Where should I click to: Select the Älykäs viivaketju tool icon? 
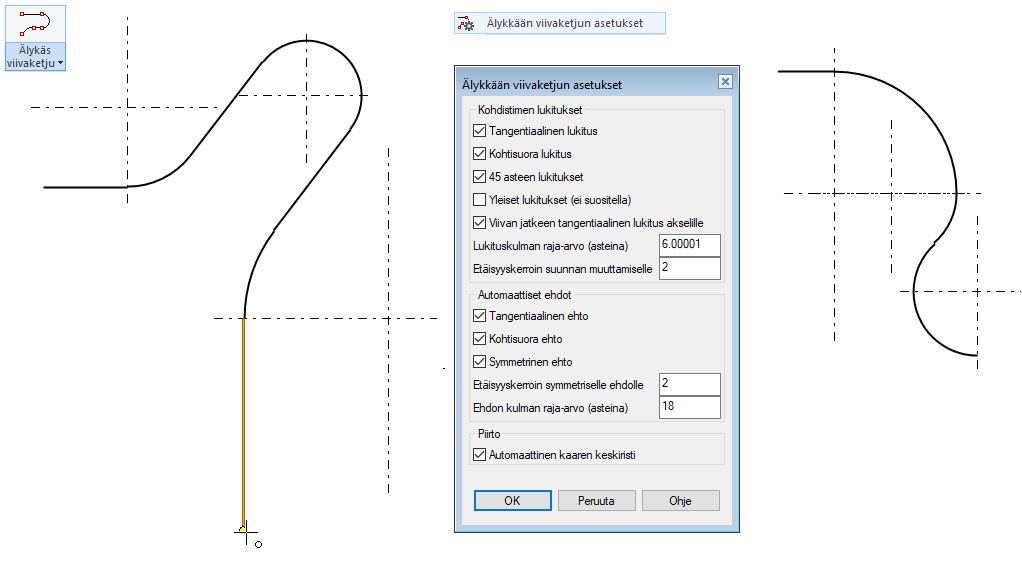click(x=35, y=23)
